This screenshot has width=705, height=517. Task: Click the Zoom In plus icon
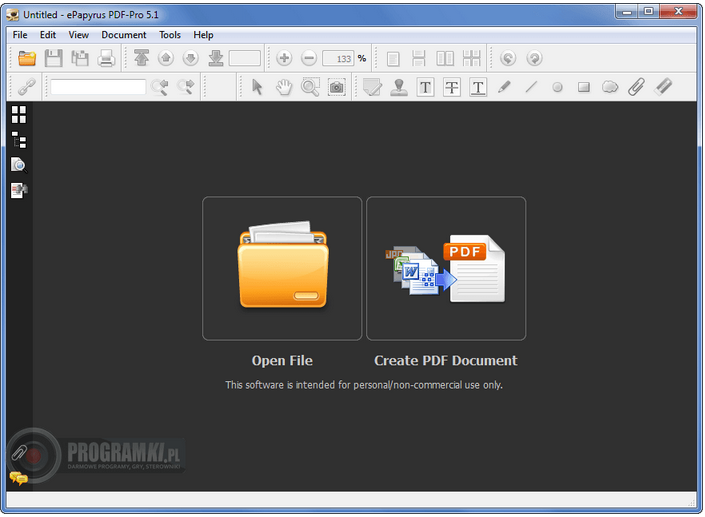[284, 58]
